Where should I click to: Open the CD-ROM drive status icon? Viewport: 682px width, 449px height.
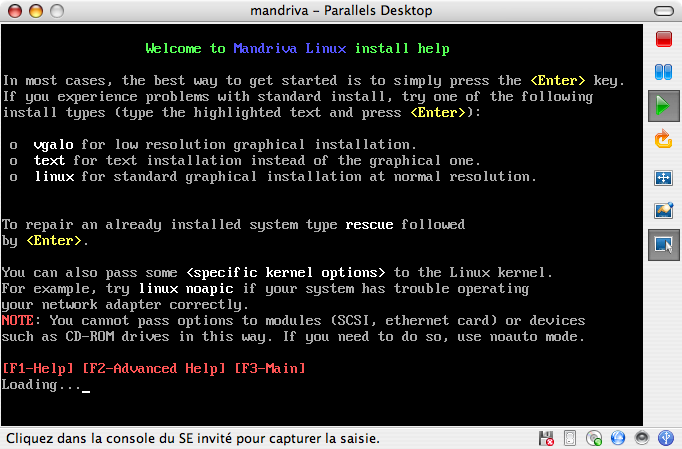tap(594, 438)
